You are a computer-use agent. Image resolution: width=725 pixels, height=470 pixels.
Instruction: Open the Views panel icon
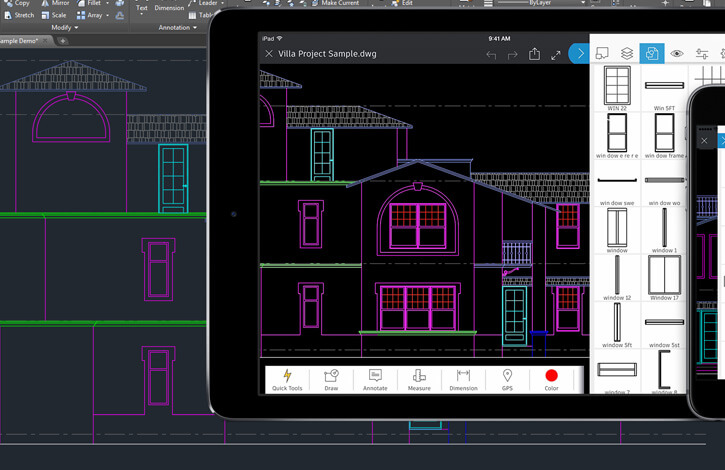point(602,54)
